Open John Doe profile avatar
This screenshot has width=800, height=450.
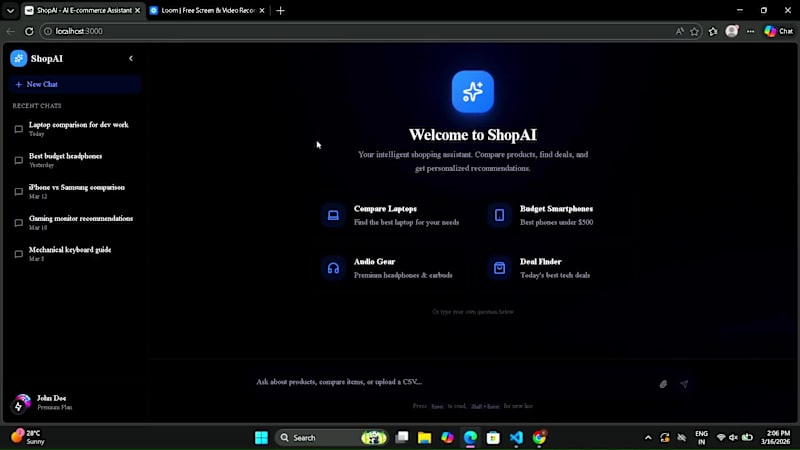(21, 403)
